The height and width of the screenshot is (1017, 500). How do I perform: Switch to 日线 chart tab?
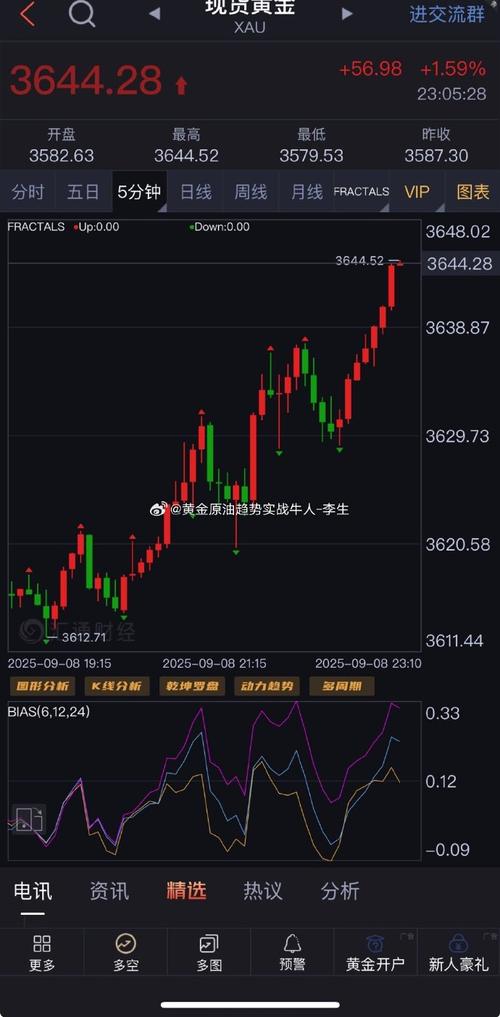tap(195, 192)
